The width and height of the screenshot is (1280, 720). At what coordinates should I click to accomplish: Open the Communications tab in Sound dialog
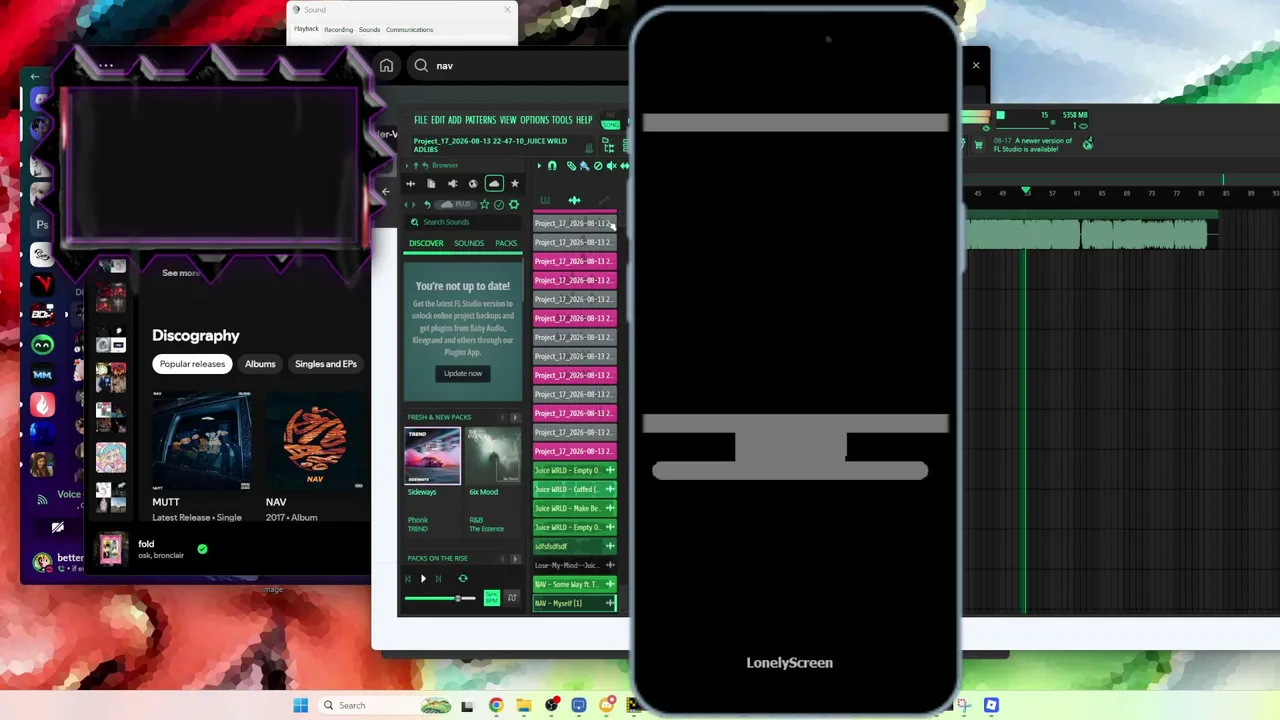[409, 30]
